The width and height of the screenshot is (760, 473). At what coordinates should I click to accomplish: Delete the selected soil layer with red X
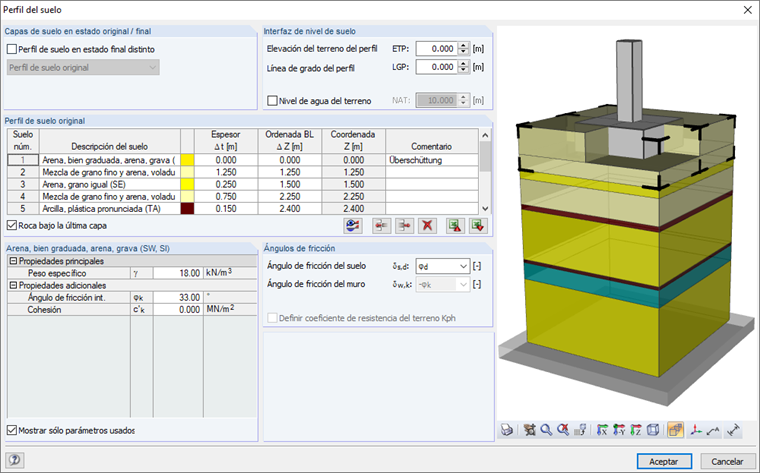[x=427, y=226]
